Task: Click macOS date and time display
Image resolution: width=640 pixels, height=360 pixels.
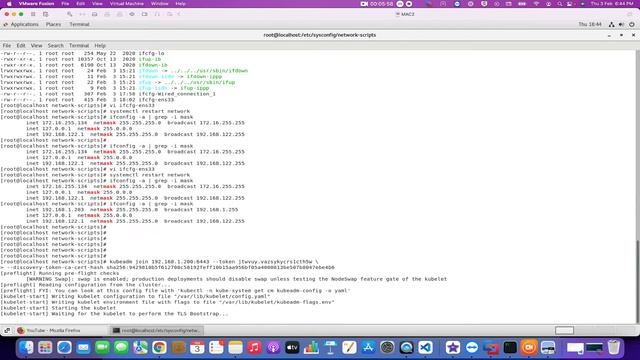Action: pos(612,4)
